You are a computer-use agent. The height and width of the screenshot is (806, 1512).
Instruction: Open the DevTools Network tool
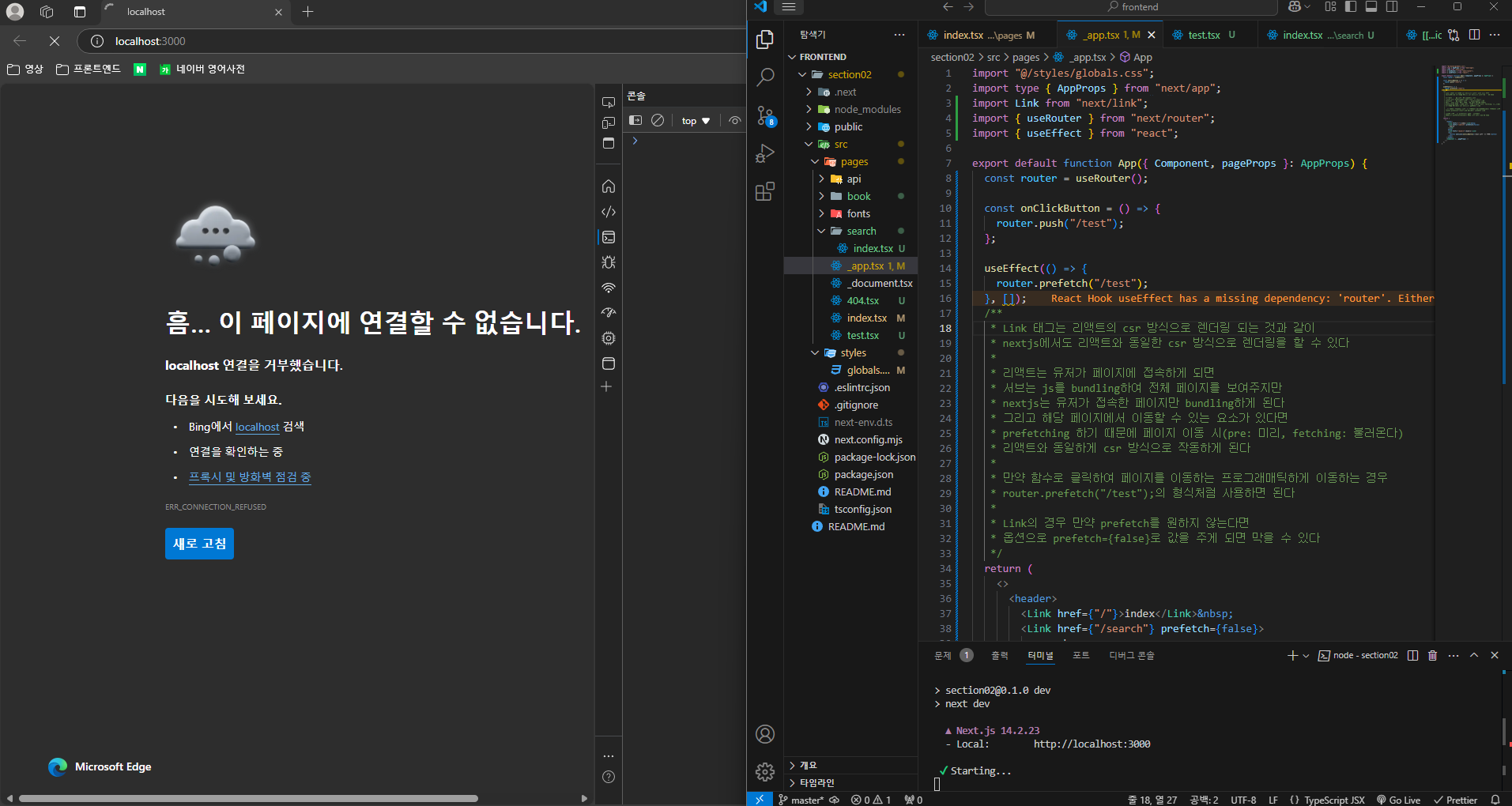point(609,288)
